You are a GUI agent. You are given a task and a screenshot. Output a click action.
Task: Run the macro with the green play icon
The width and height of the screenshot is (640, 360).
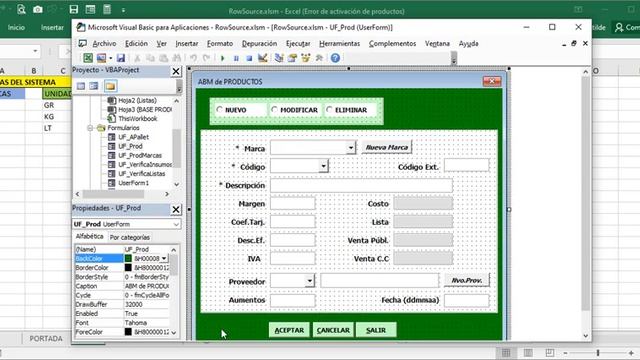click(x=222, y=58)
